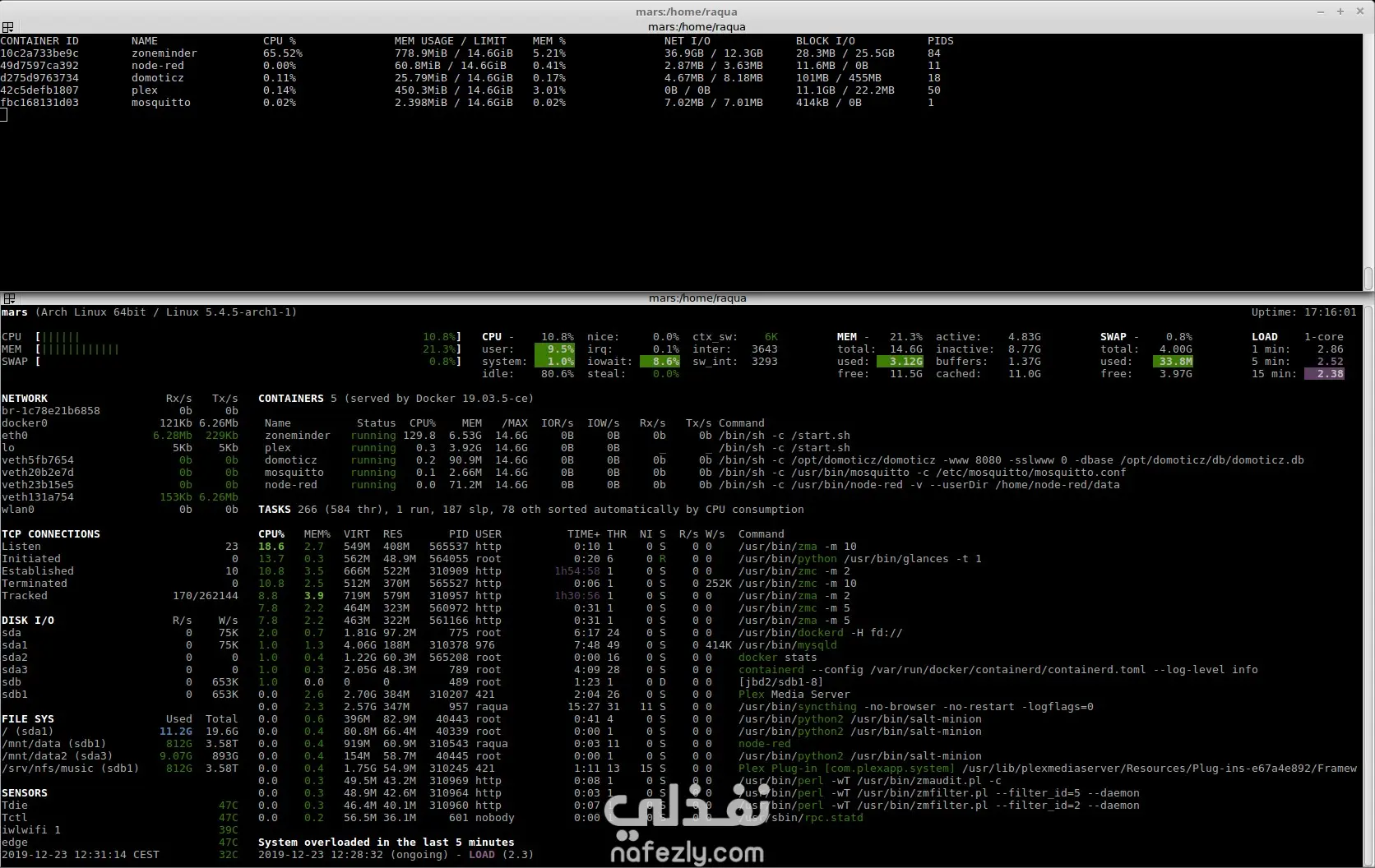Click the sdb1 row in DISK I/O
The width and height of the screenshot is (1375, 868).
point(120,695)
